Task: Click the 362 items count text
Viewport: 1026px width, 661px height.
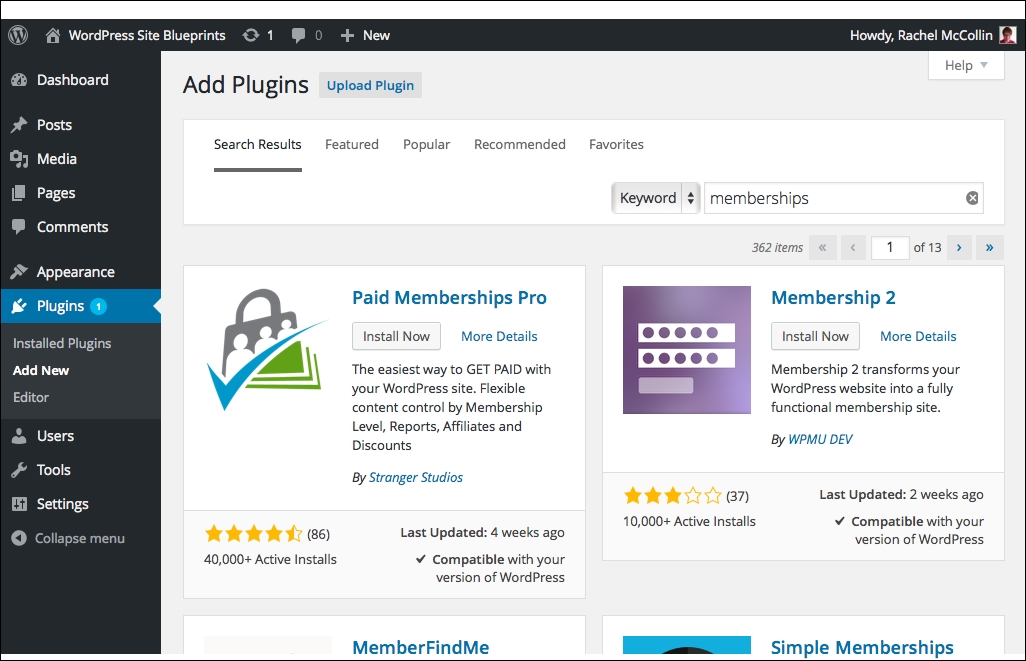Action: tap(777, 248)
